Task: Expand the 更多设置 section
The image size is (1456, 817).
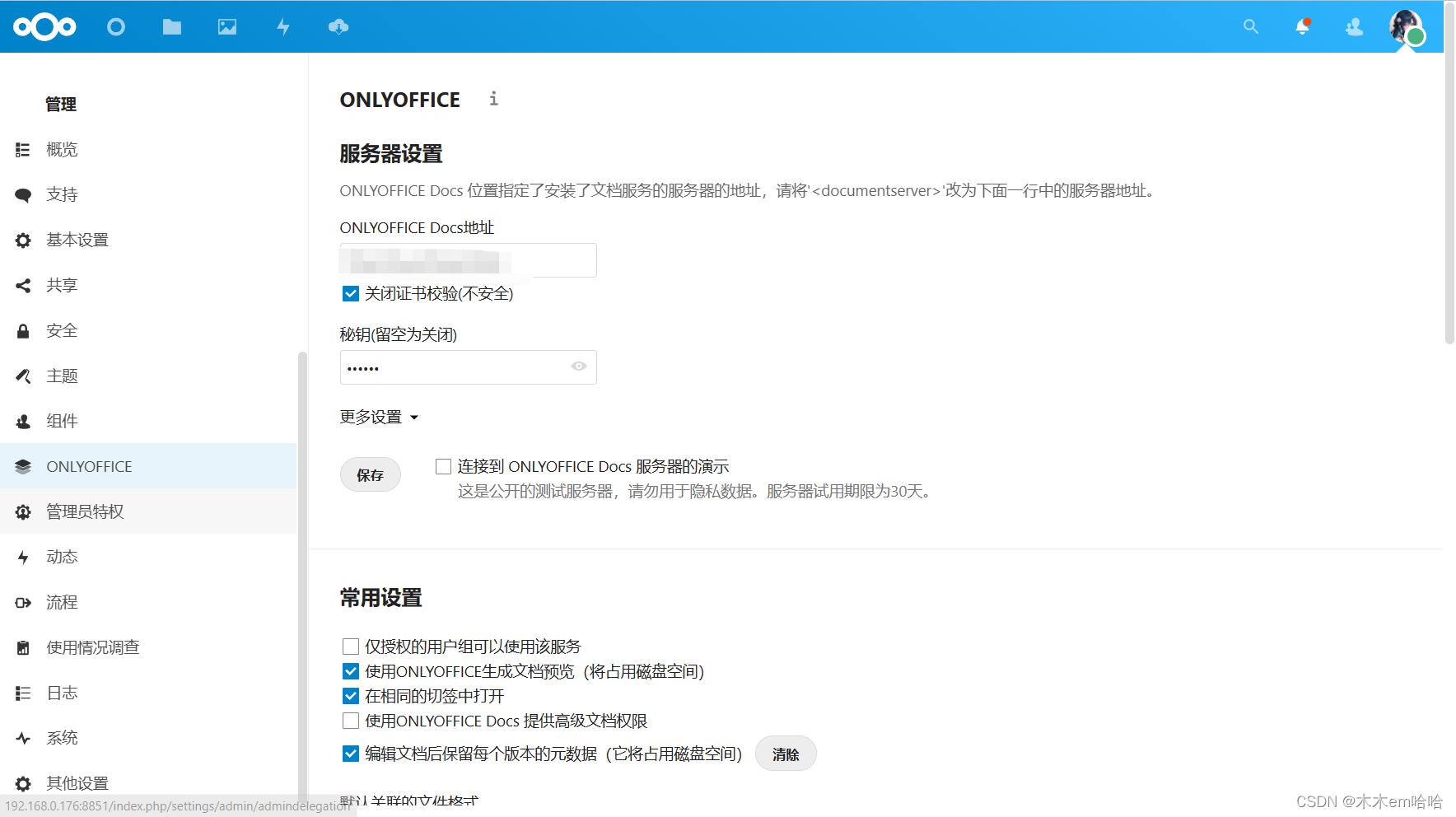Action: (x=379, y=418)
